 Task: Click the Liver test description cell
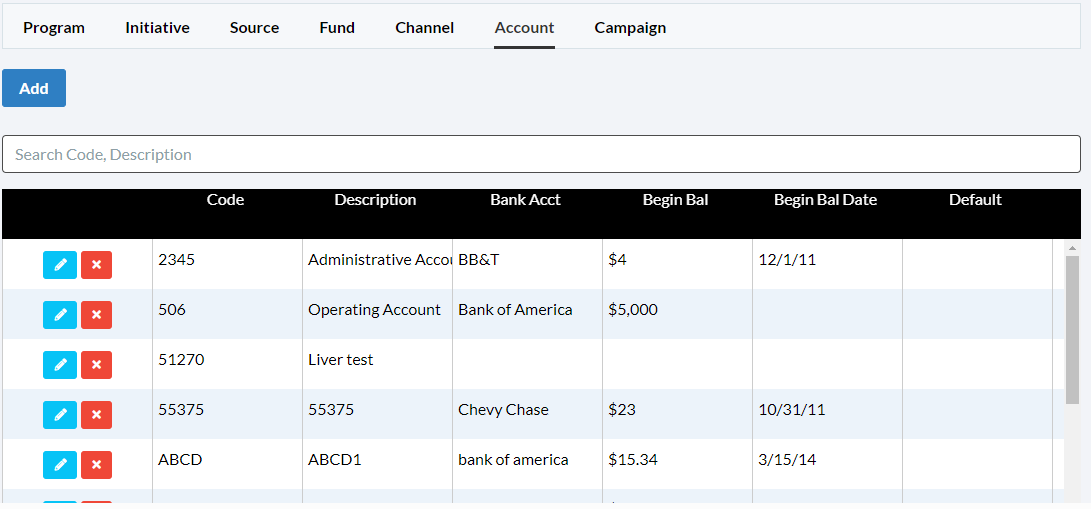[378, 364]
